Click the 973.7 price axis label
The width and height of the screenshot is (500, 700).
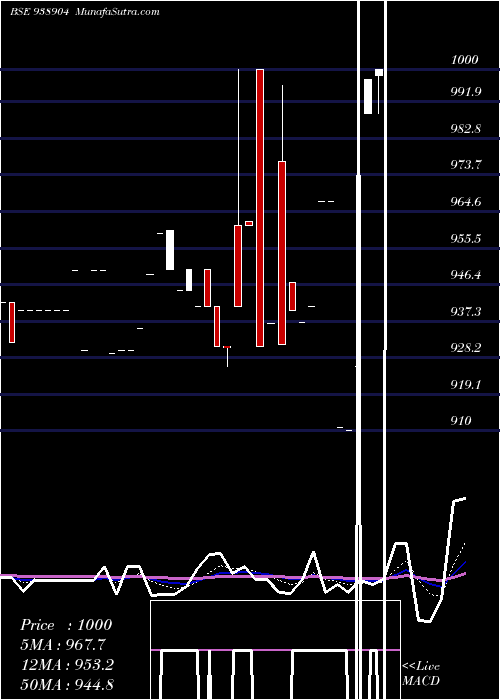(466, 165)
